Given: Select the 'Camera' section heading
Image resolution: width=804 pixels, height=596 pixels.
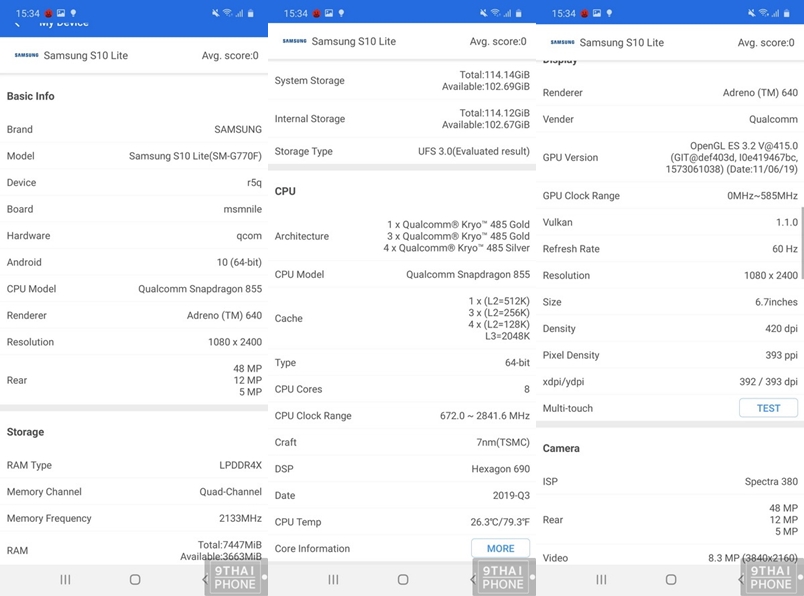Looking at the screenshot, I should [x=561, y=448].
